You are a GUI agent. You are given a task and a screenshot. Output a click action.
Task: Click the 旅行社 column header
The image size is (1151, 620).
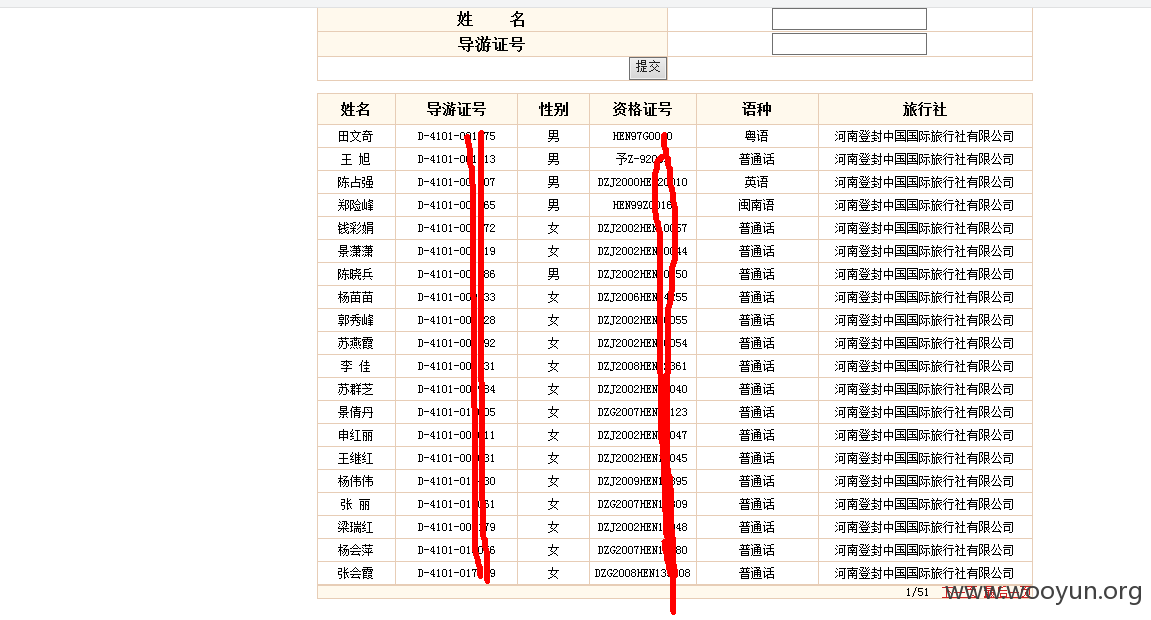click(925, 109)
